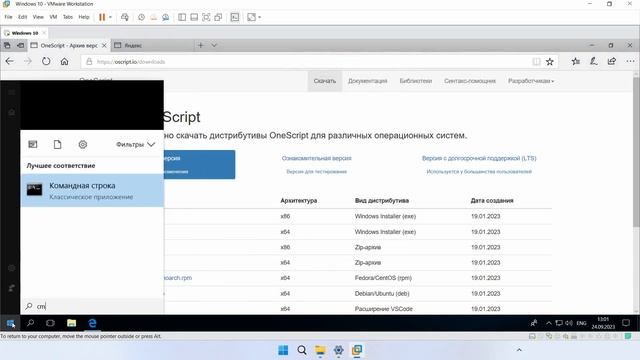640x360 pixels.
Task: Click the Windows 10 Start button in the VM
Action: pos(10,323)
